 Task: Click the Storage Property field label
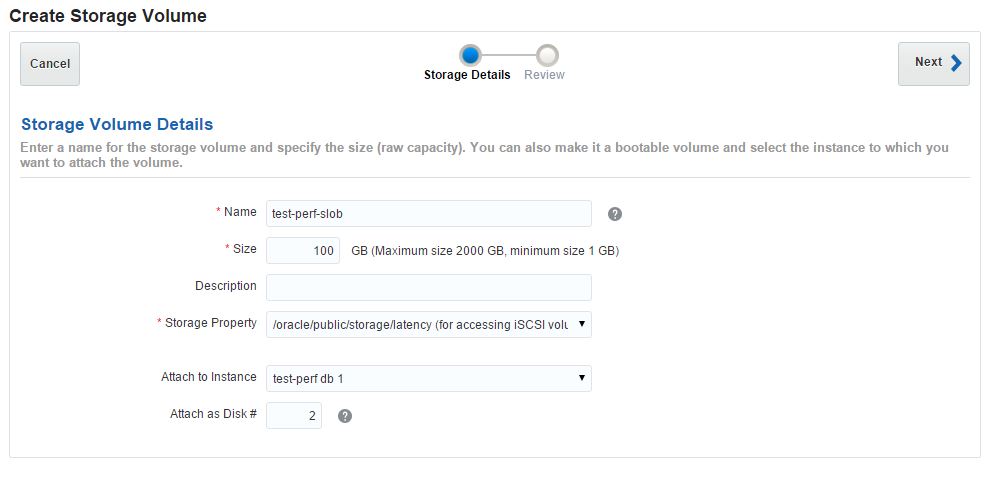point(210,323)
